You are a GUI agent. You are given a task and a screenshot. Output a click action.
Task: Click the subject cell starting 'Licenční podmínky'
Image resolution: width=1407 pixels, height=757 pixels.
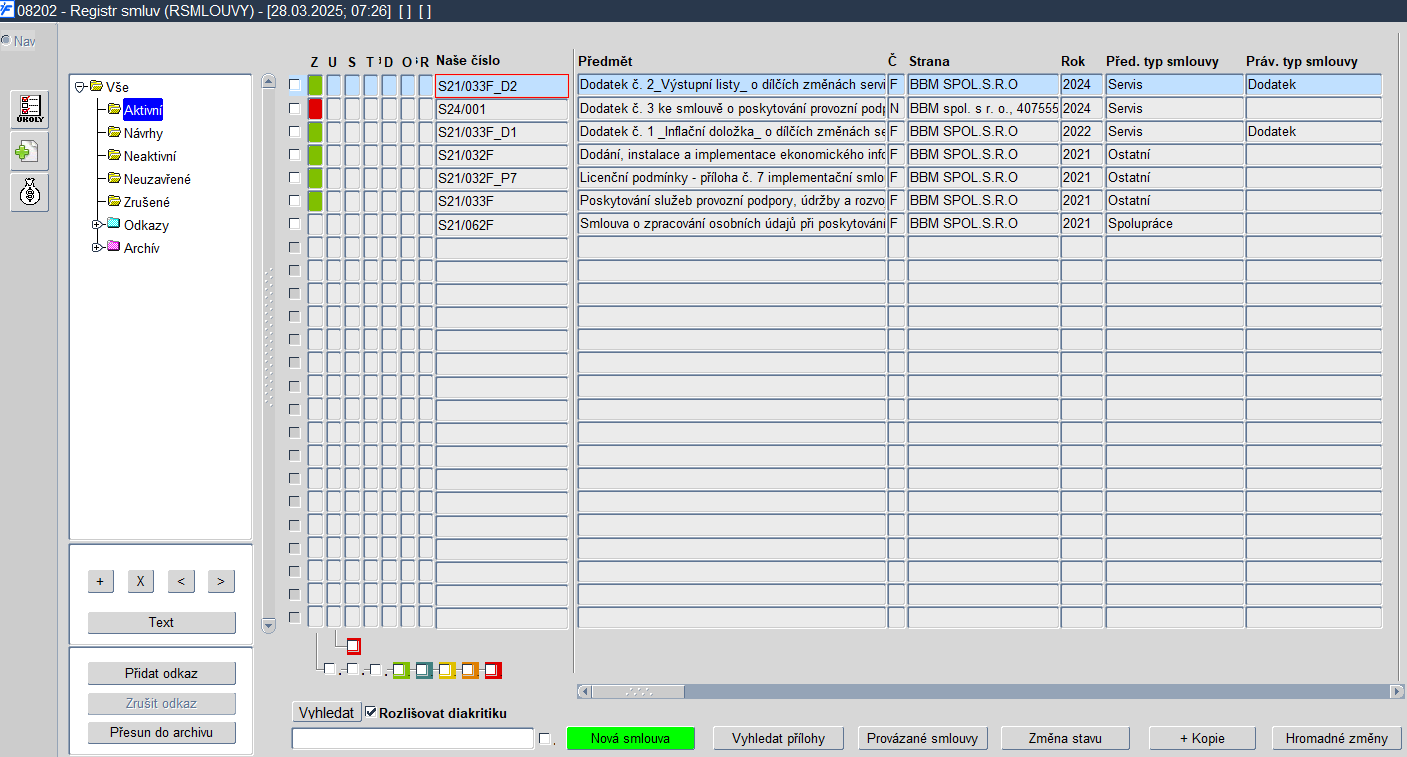pos(732,177)
